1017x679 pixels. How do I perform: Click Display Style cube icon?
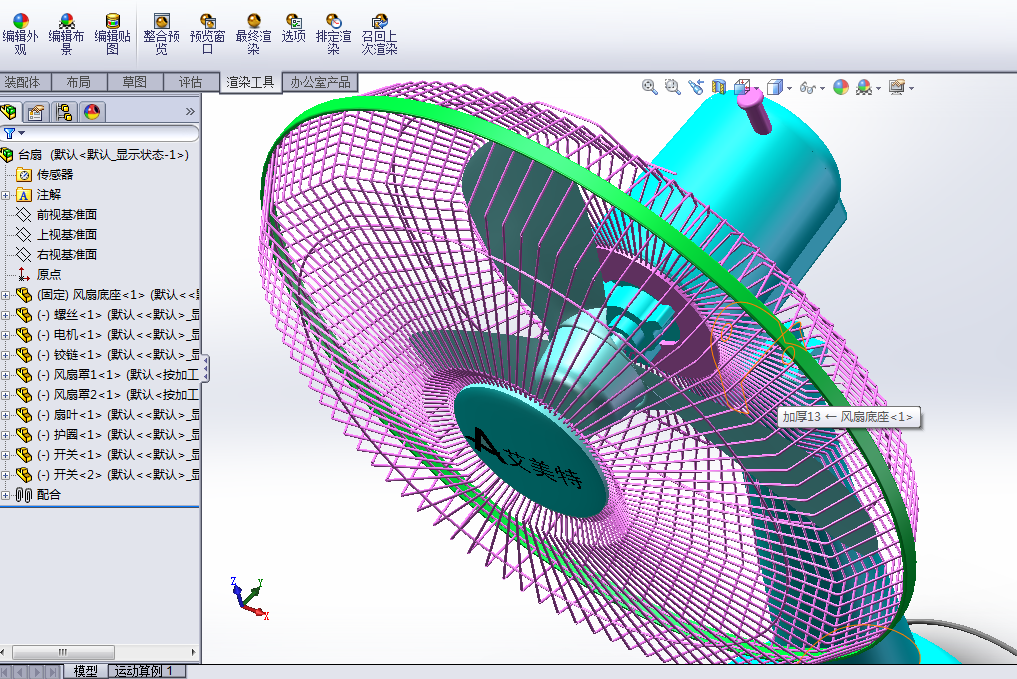coord(774,87)
